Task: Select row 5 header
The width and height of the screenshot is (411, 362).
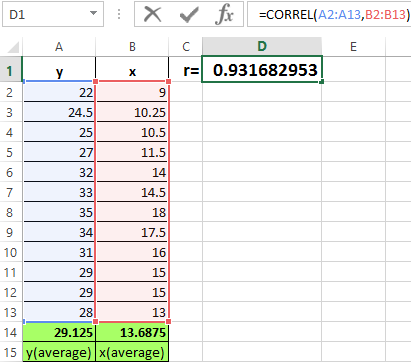Action: tap(11, 152)
